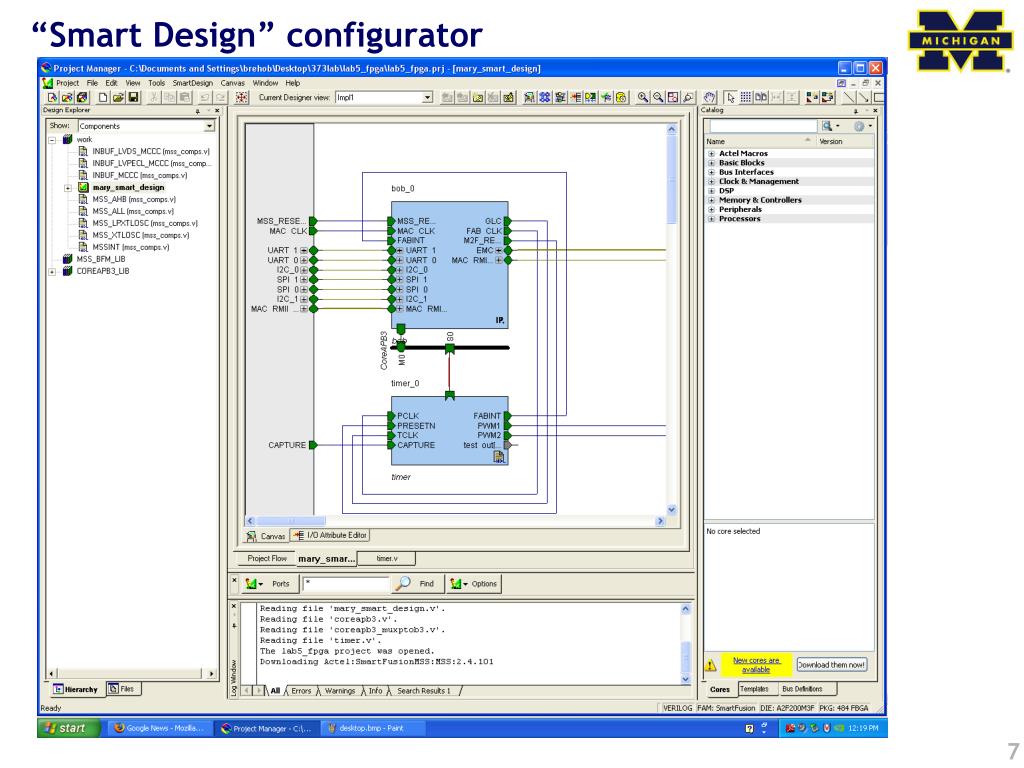The height and width of the screenshot is (768, 1024).
Task: Click the canvas tool icon left of blue nodes
Action: click(530, 97)
